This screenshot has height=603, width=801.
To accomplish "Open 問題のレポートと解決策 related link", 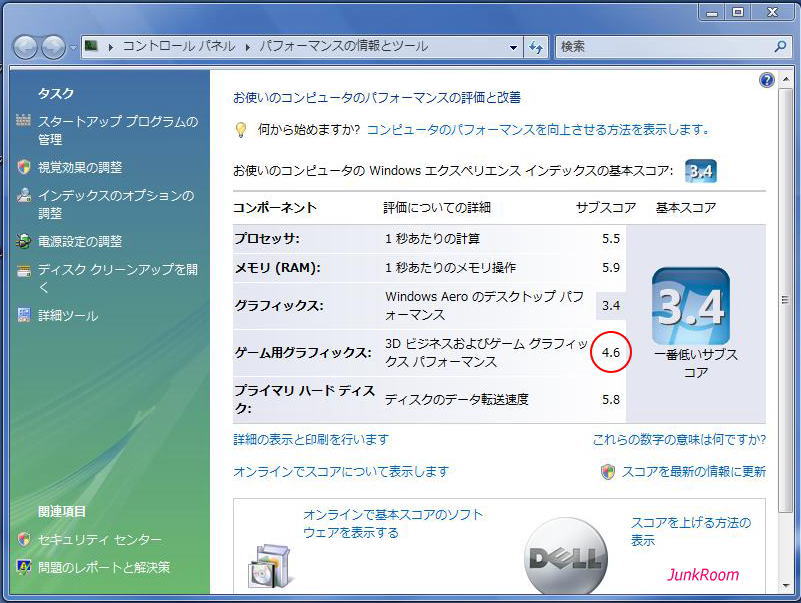I will (104, 567).
